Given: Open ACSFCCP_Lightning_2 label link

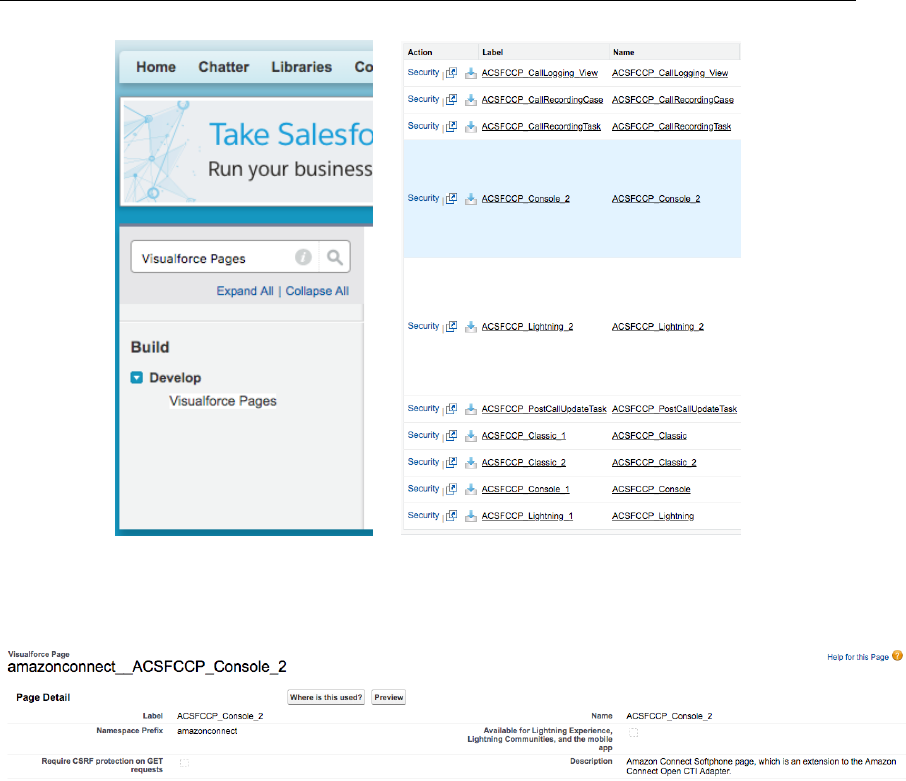Looking at the screenshot, I should coord(528,326).
